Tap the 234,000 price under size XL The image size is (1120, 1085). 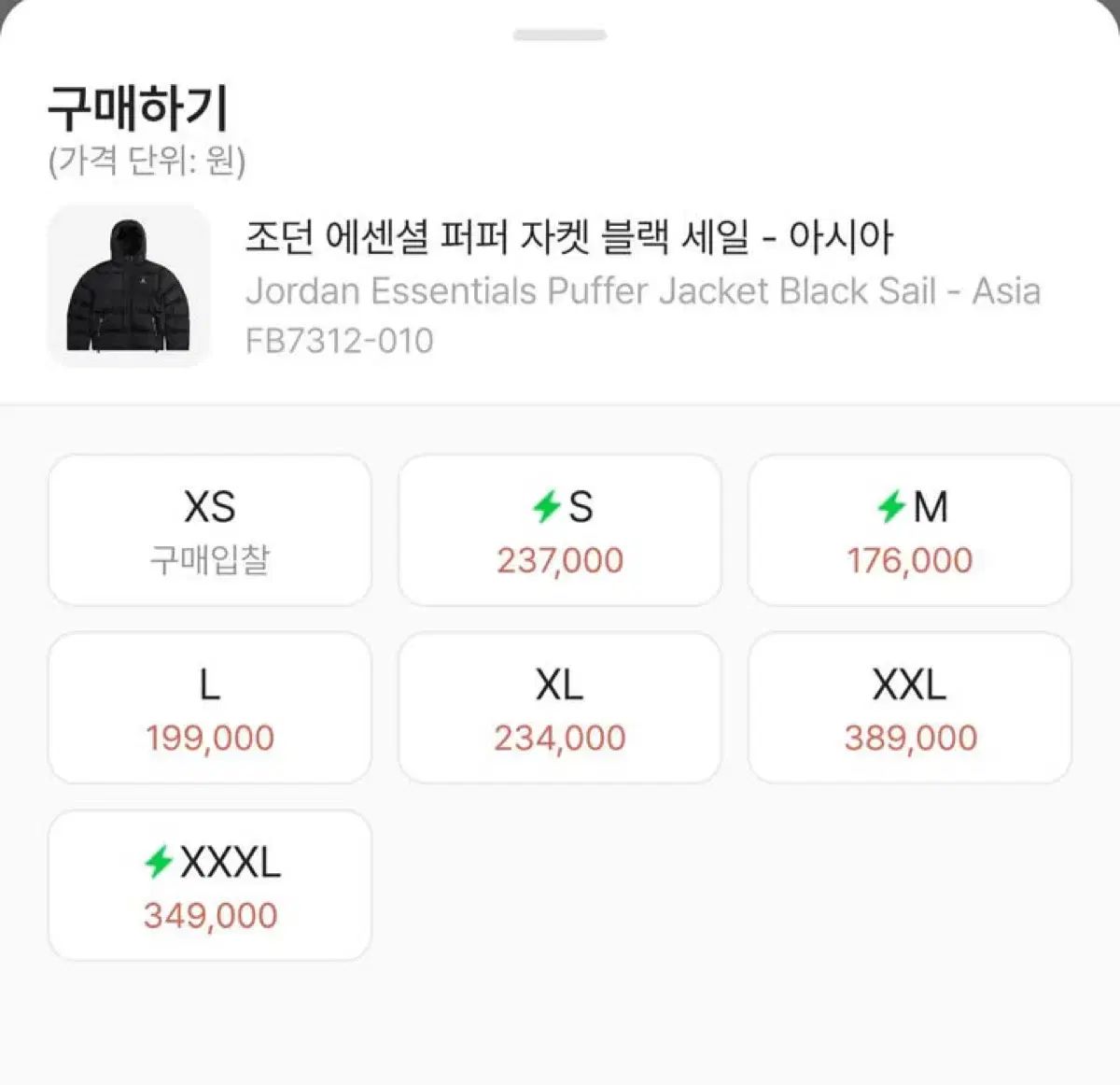559,738
